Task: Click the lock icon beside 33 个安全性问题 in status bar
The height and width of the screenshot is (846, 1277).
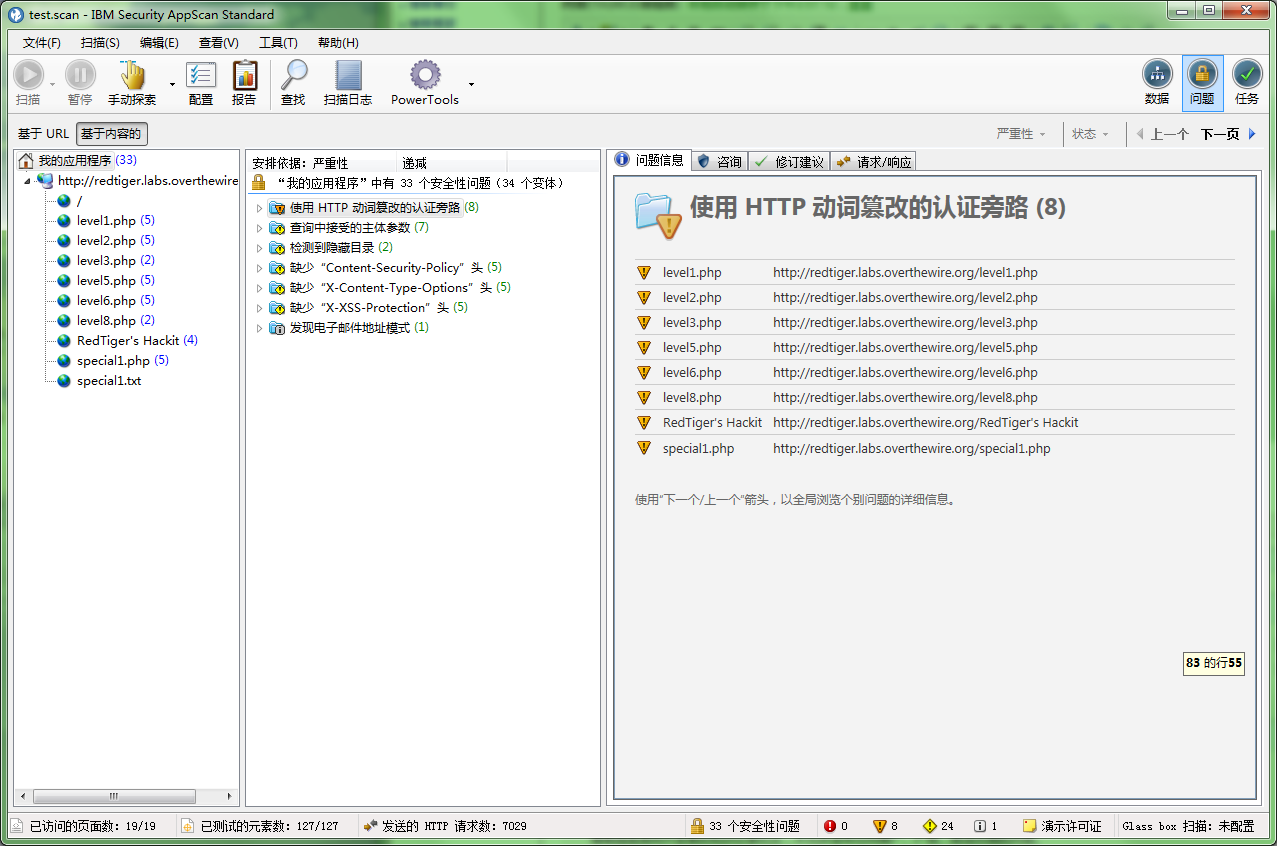Action: click(697, 826)
